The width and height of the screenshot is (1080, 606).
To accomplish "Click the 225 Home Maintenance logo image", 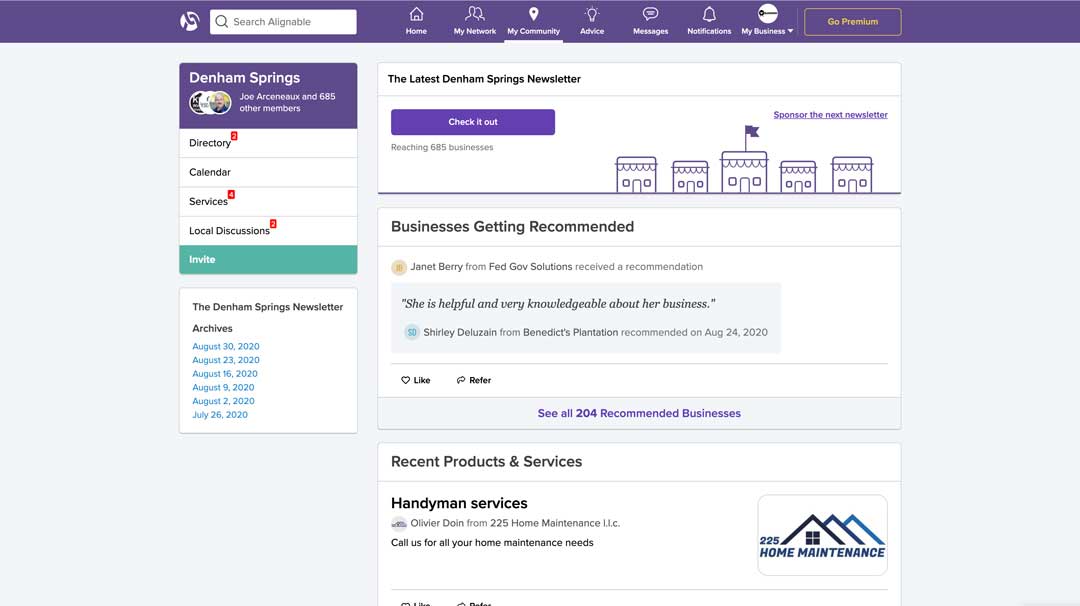I will point(822,535).
